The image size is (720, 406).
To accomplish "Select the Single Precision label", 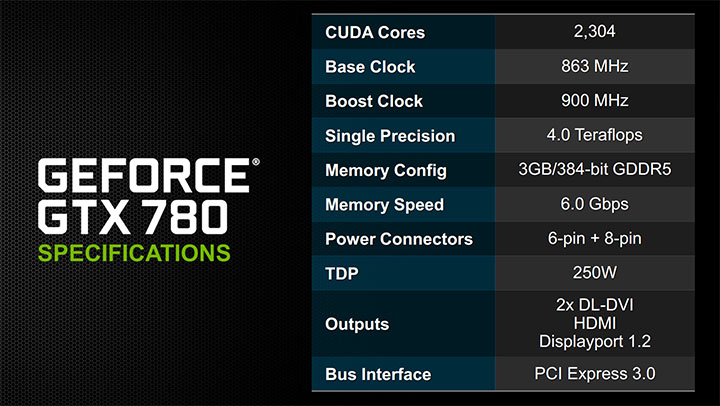I will pos(390,136).
